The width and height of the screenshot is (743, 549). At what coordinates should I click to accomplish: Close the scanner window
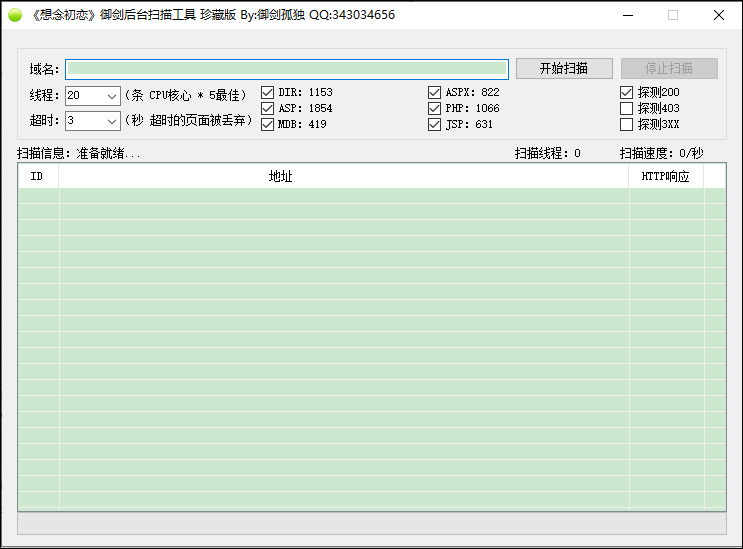click(718, 15)
